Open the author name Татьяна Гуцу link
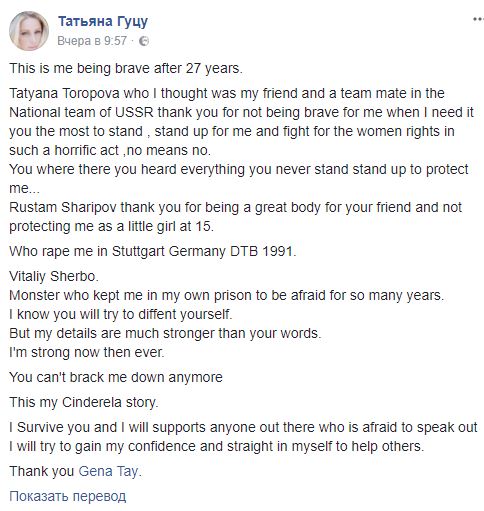The height and width of the screenshot is (511, 484). 103,21
